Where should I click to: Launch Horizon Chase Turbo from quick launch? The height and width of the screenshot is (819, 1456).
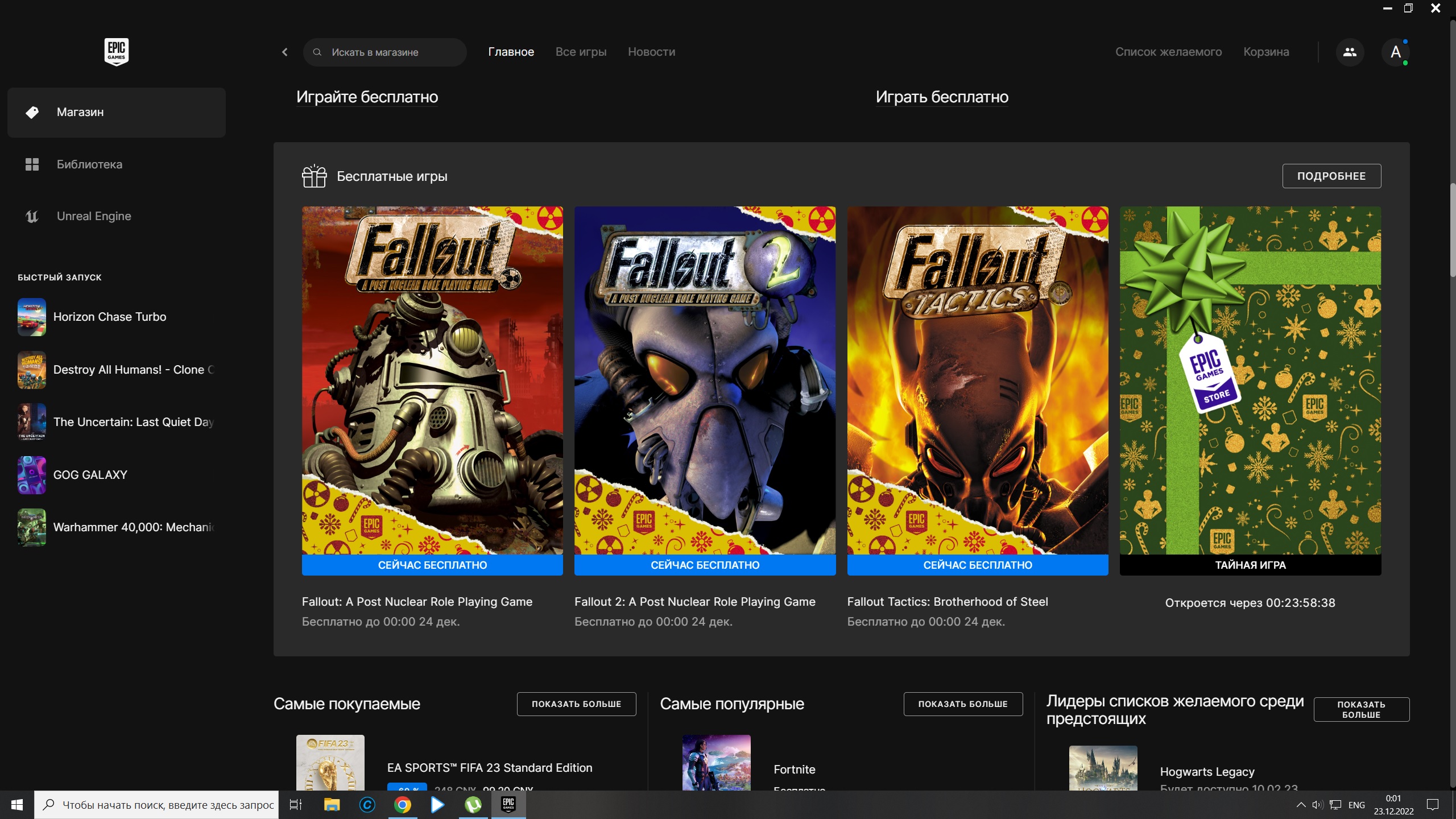(109, 317)
